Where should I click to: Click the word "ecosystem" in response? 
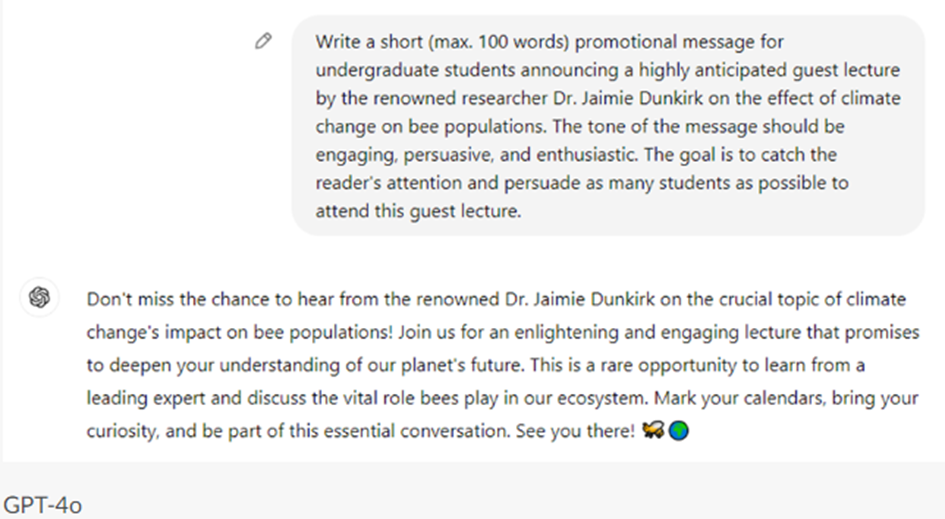pyautogui.click(x=597, y=398)
